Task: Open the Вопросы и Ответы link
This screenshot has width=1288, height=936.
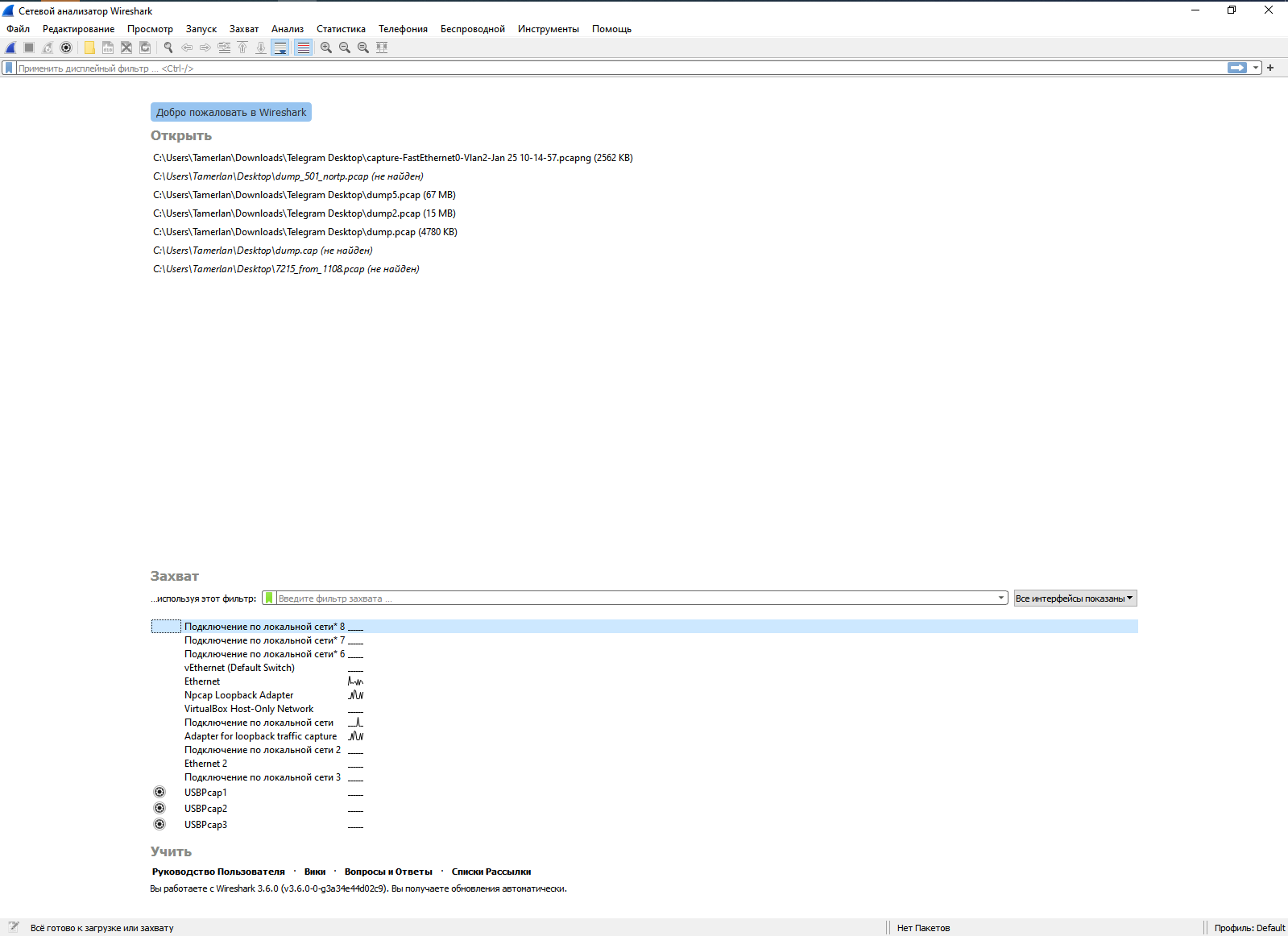Action: click(388, 872)
